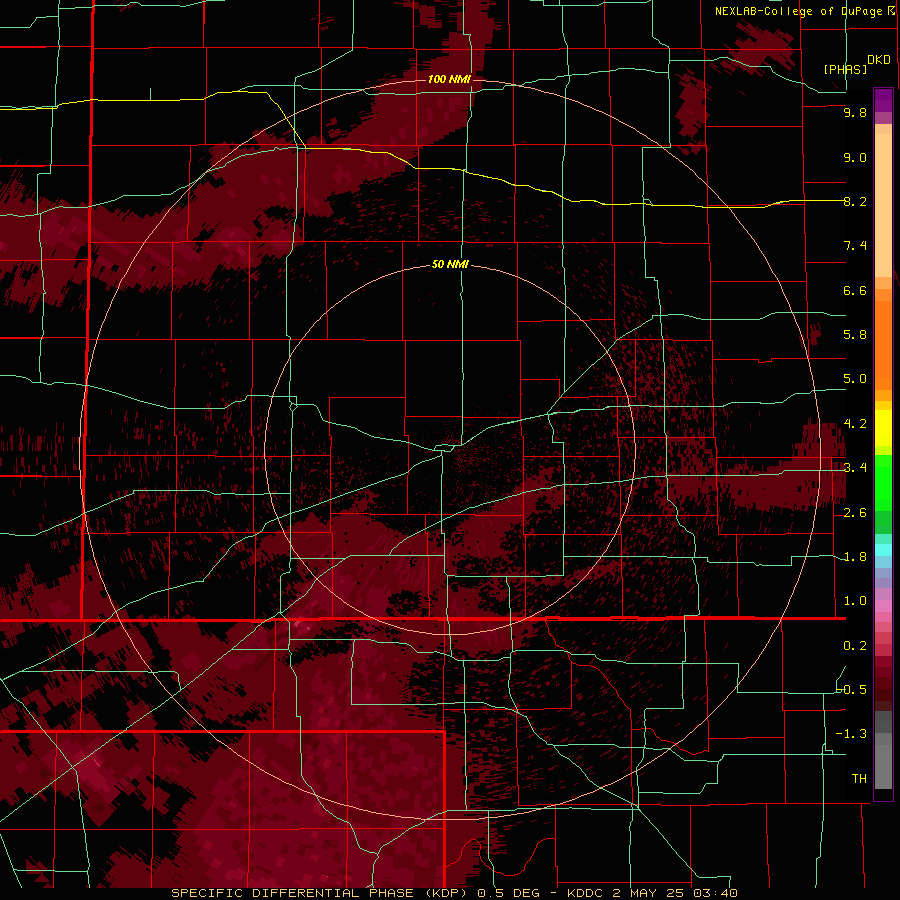Select the yellow segment of the color bar
Image resolution: width=900 pixels, height=900 pixels.
tap(883, 428)
